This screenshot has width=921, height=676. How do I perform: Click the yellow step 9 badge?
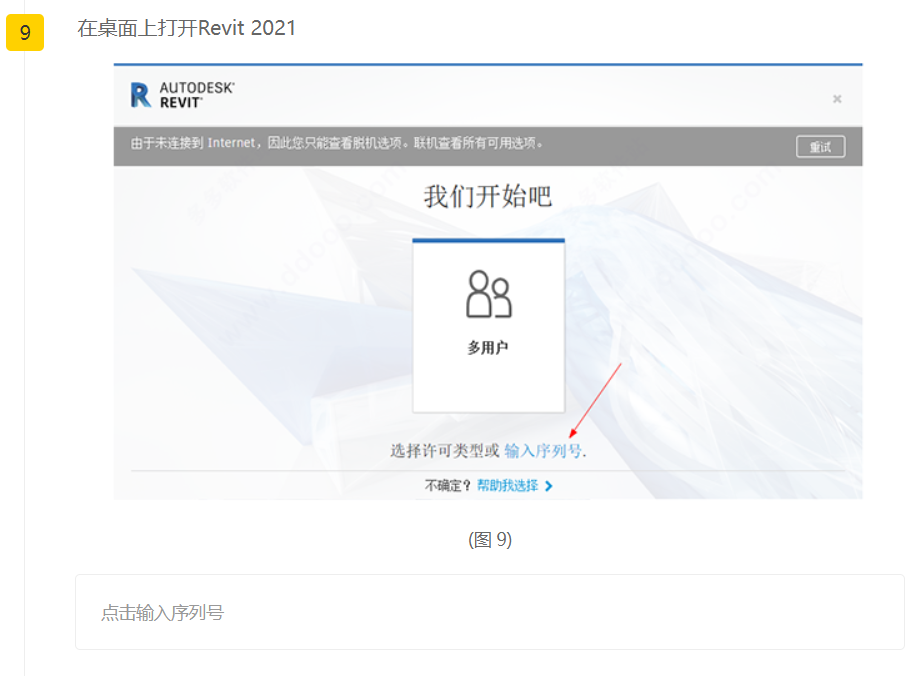pyautogui.click(x=25, y=33)
